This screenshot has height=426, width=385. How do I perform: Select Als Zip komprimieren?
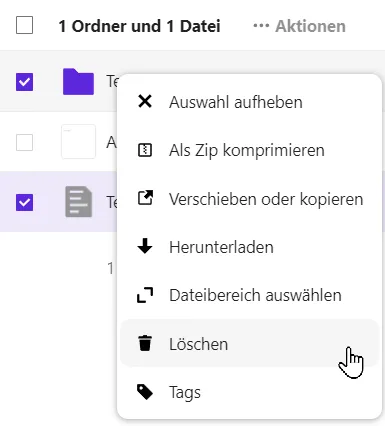coord(249,150)
